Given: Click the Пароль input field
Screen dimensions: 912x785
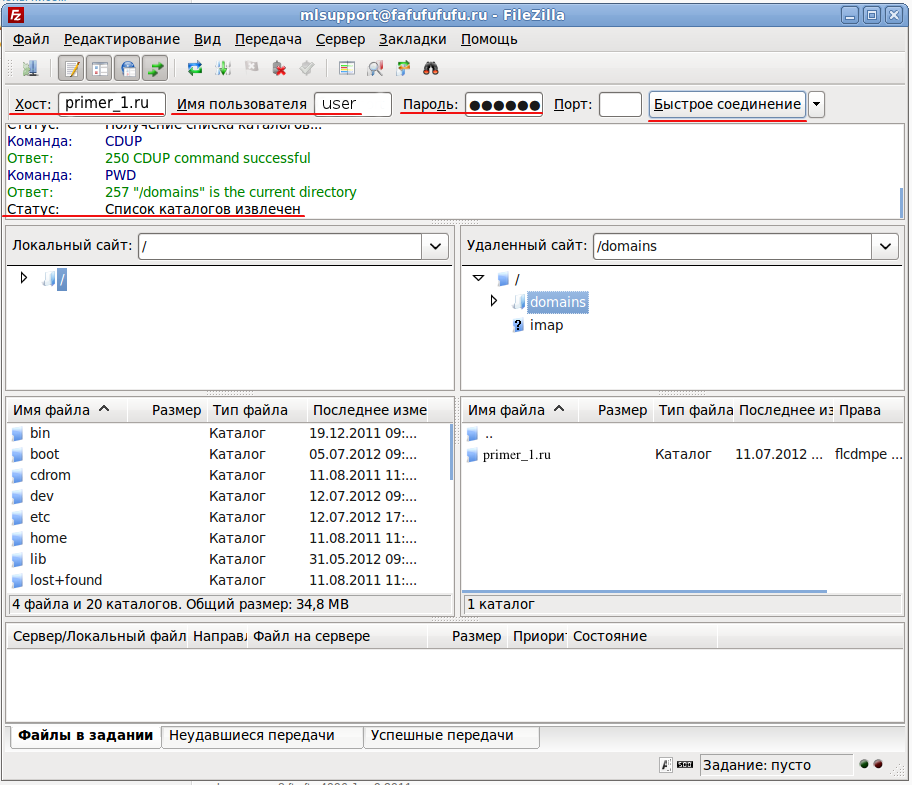Looking at the screenshot, I should pyautogui.click(x=504, y=105).
